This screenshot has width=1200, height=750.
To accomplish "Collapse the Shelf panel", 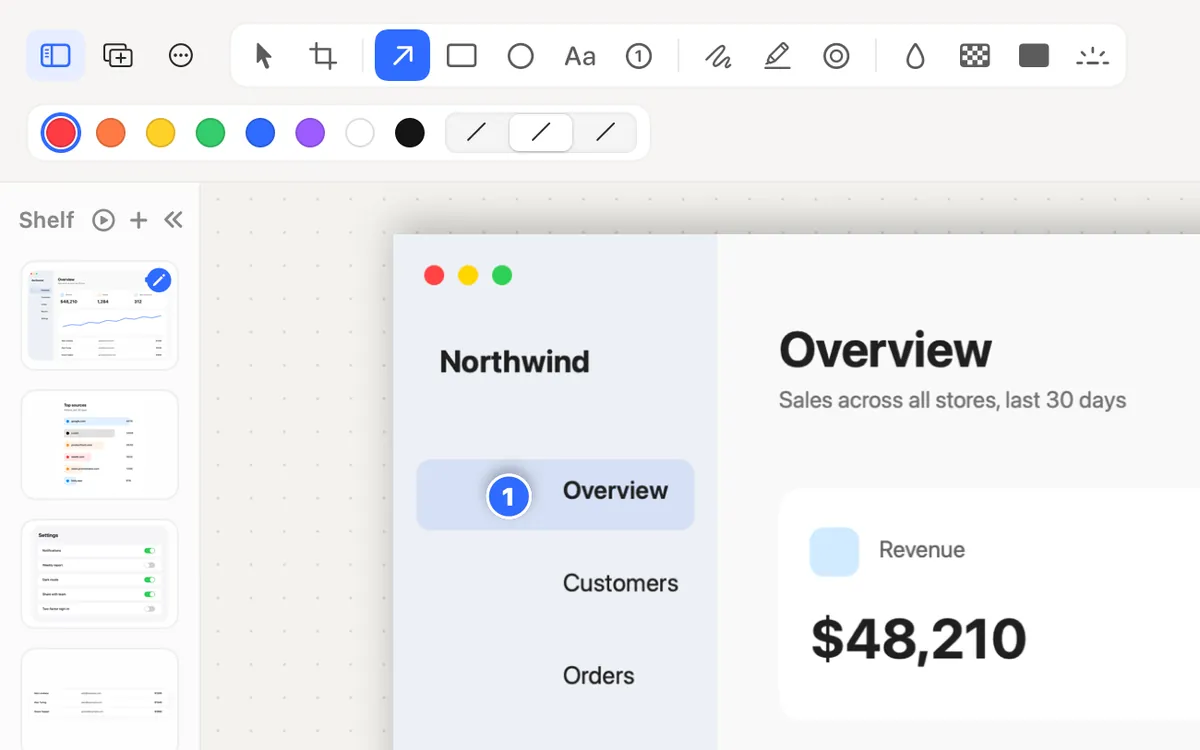I will point(173,220).
